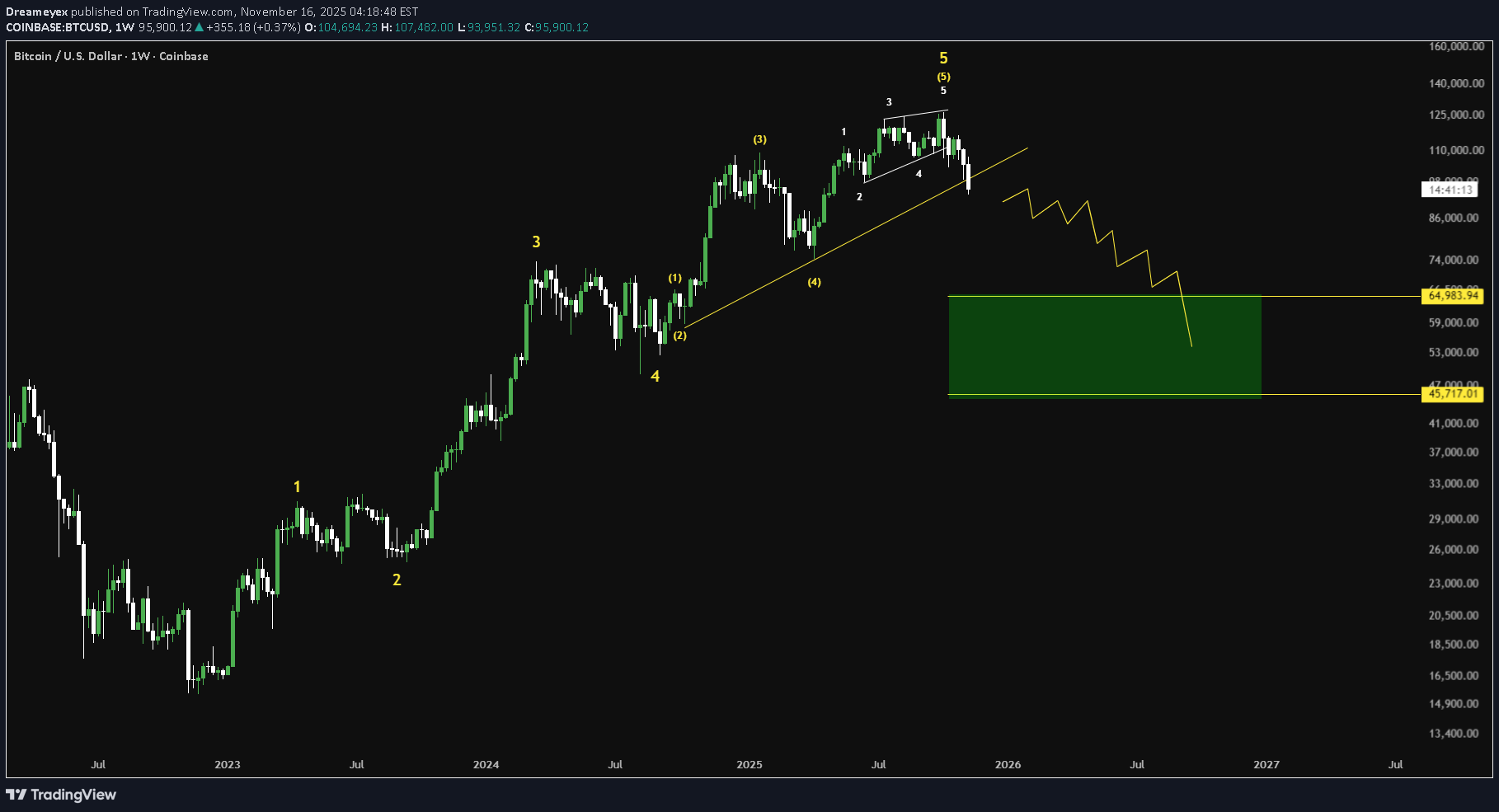
Task: Click the Elliott wave label 5 at top
Action: (945, 59)
